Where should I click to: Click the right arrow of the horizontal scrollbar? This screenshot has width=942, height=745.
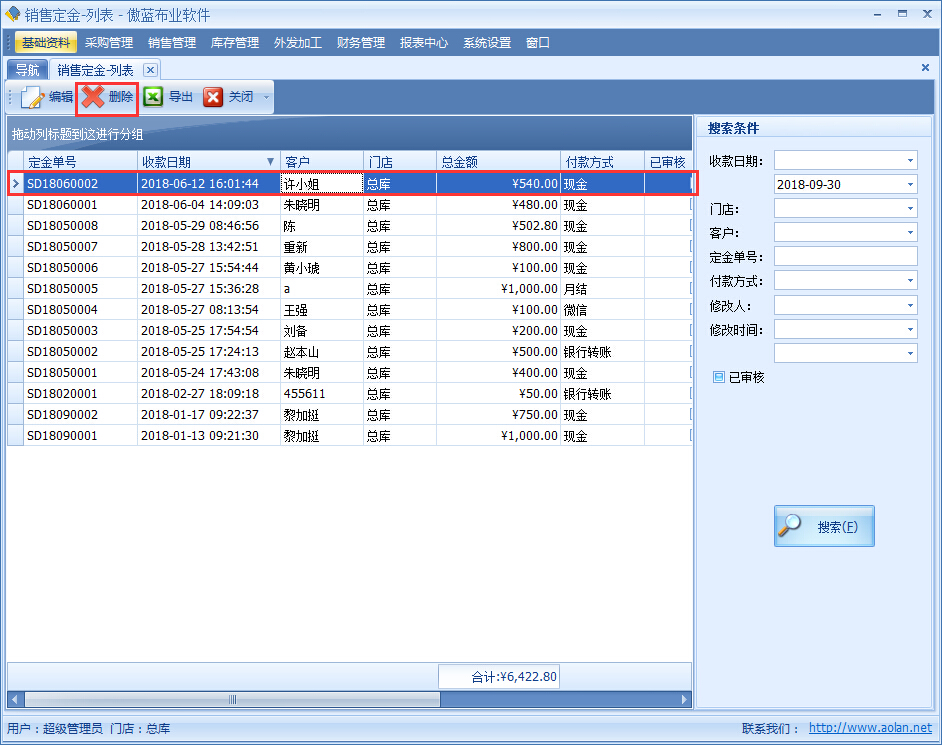685,700
